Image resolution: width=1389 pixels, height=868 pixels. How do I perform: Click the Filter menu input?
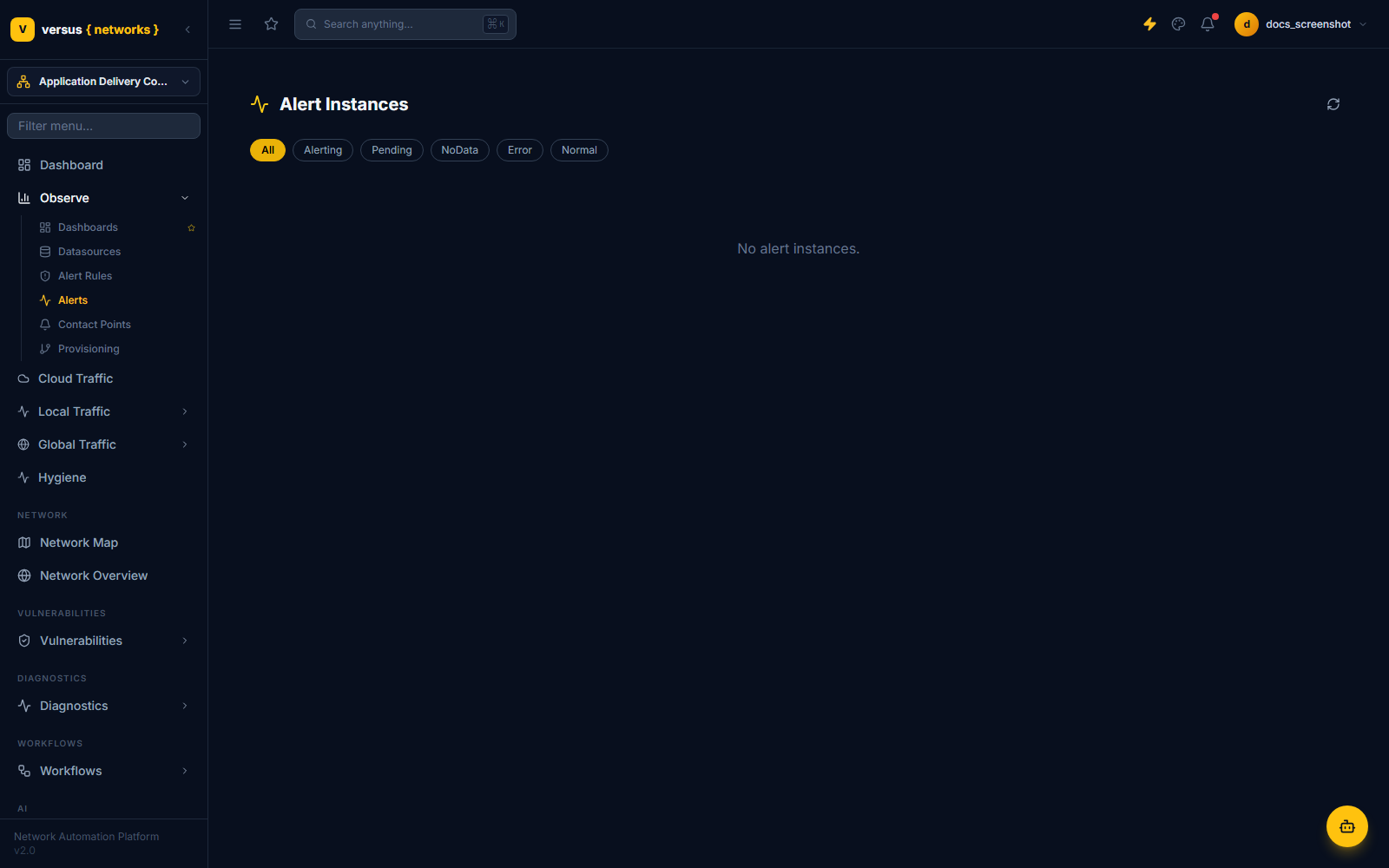pyautogui.click(x=103, y=126)
